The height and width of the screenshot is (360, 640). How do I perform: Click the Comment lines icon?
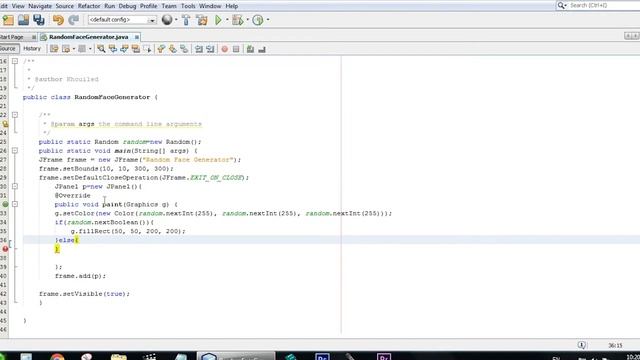click(250, 49)
